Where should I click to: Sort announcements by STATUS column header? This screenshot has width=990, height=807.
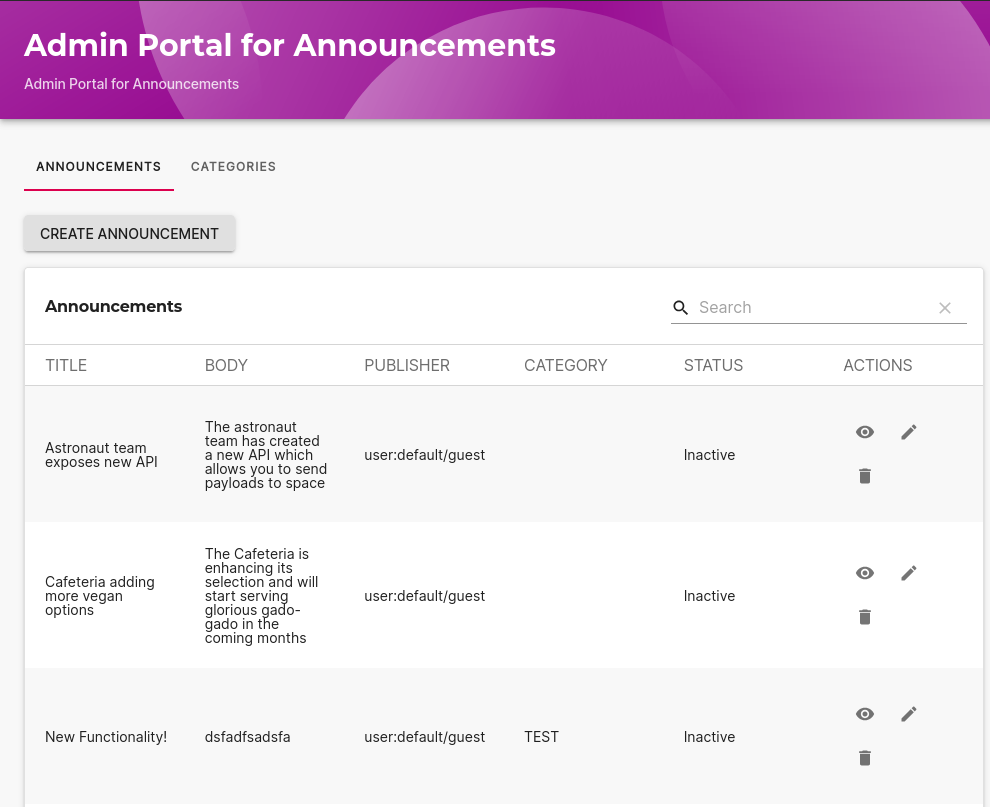point(713,365)
